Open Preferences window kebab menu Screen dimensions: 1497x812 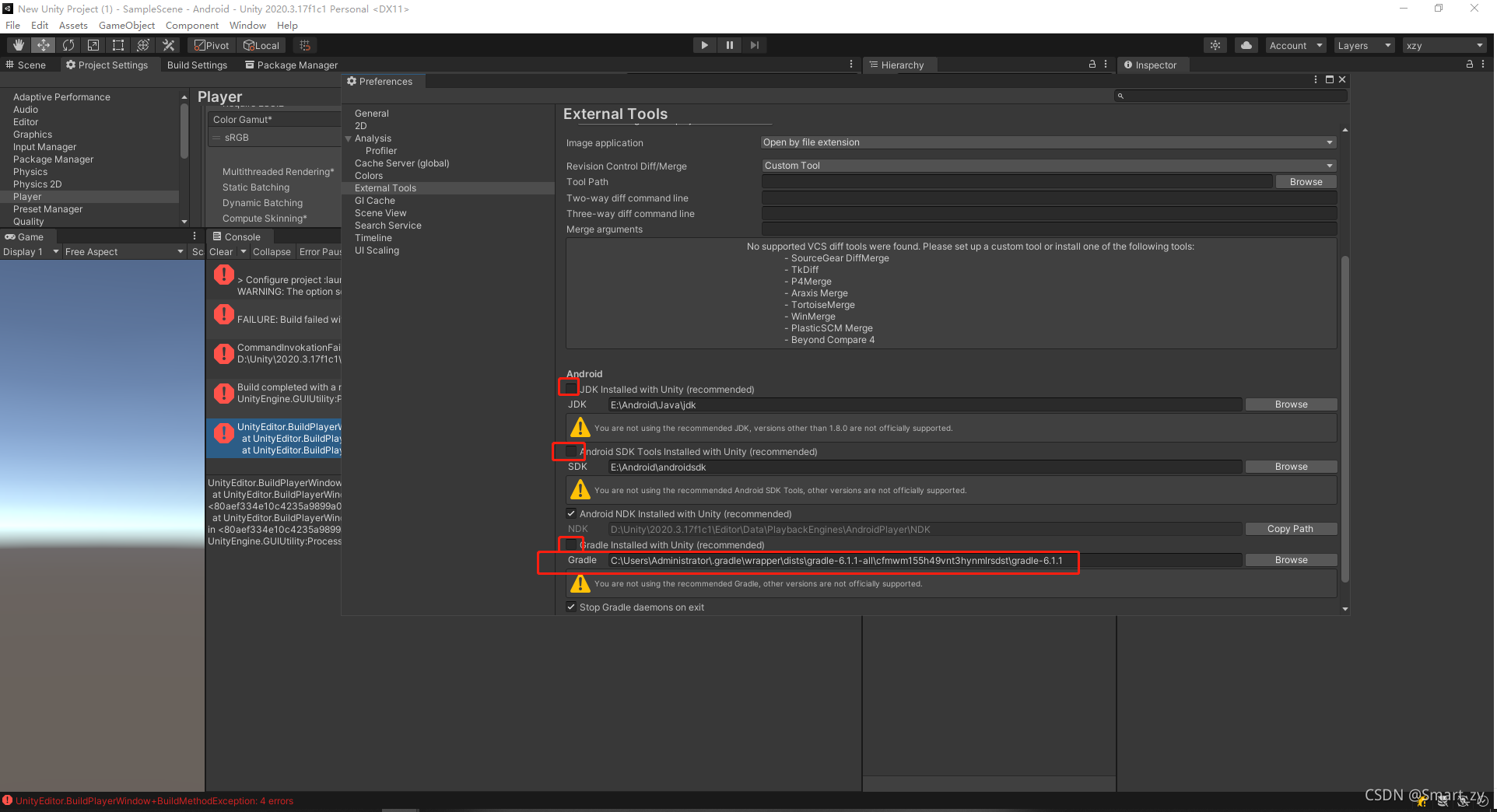tap(1316, 79)
